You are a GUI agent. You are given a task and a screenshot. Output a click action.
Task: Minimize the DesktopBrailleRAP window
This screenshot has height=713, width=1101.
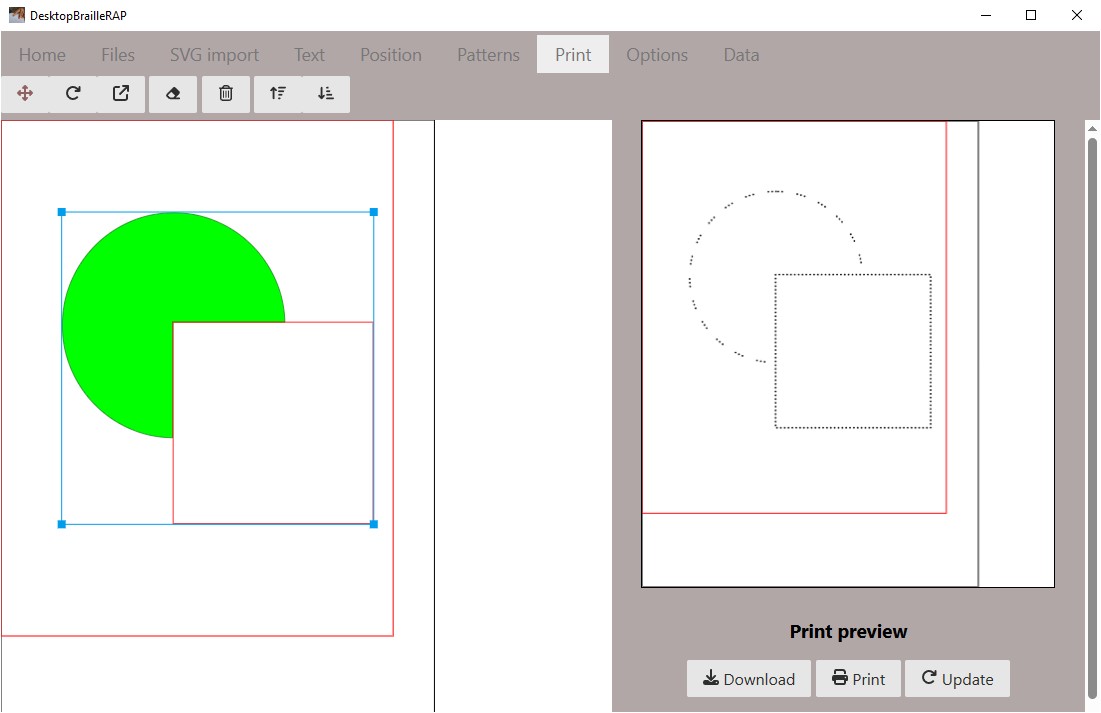coord(986,15)
